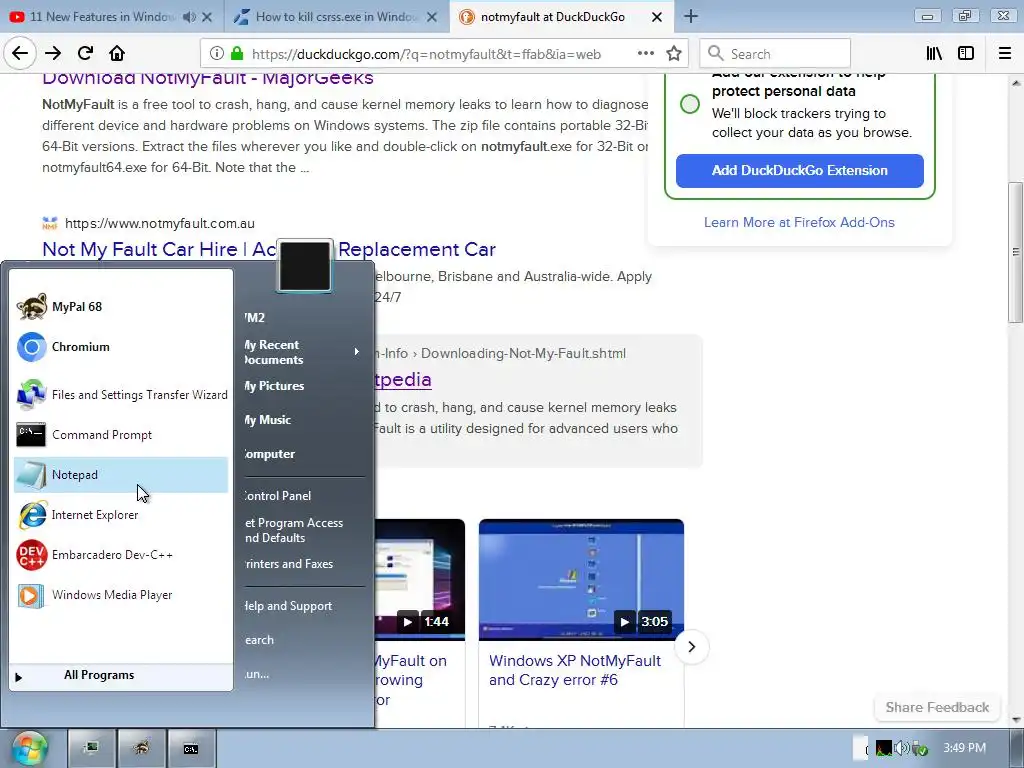Mute the YouTube tab audio

pyautogui.click(x=189, y=17)
